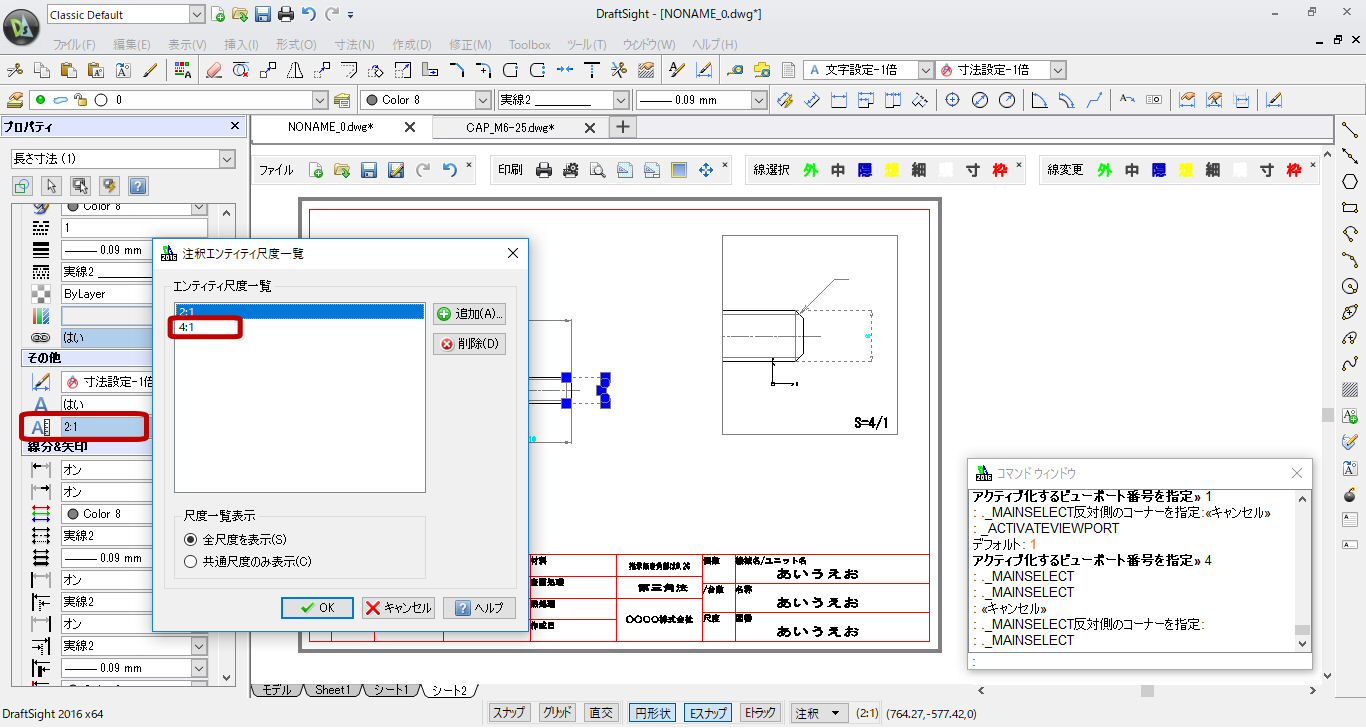
Task: Click the 削除(D) button
Action: [x=469, y=344]
